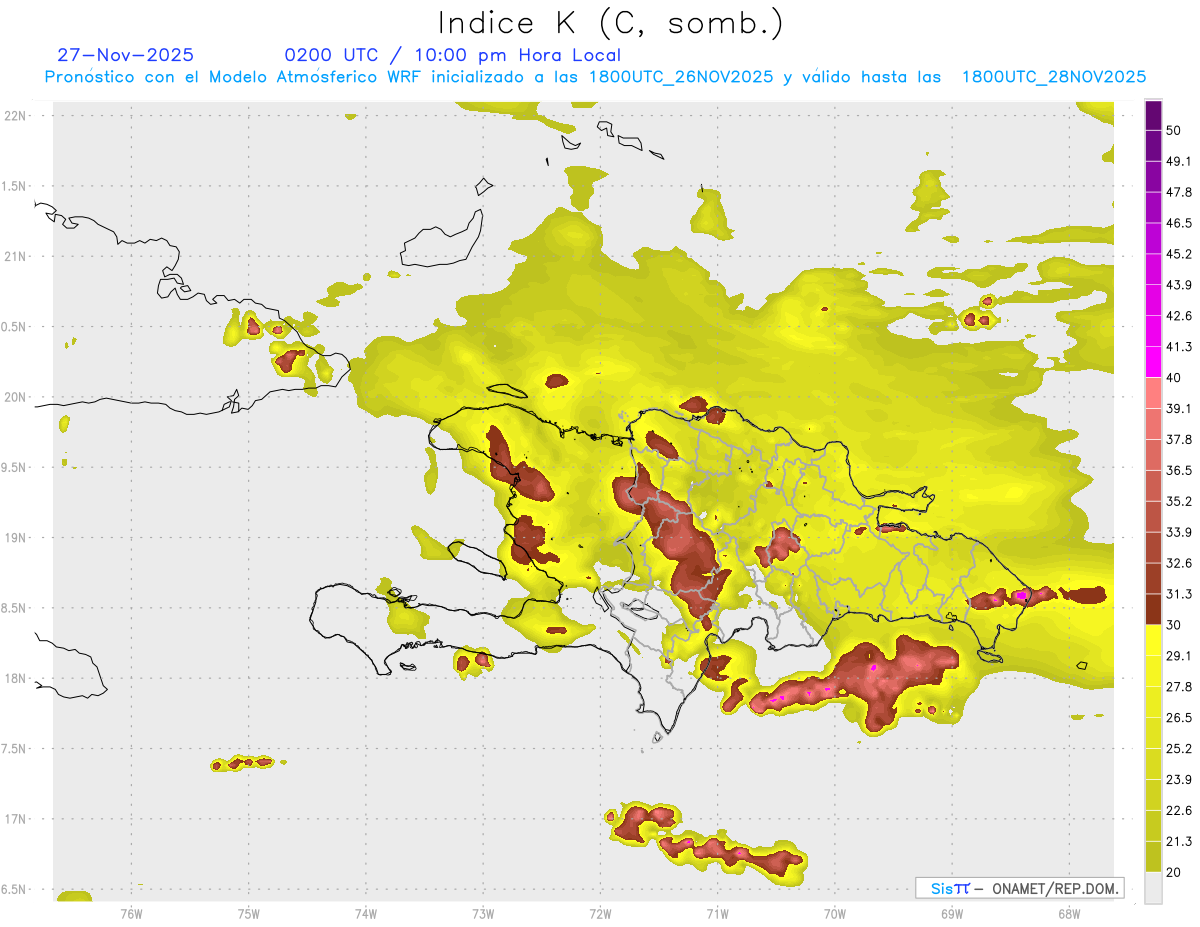Click the bright magenta colorbar segment above 40
The width and height of the screenshot is (1200, 927).
tap(1154, 361)
